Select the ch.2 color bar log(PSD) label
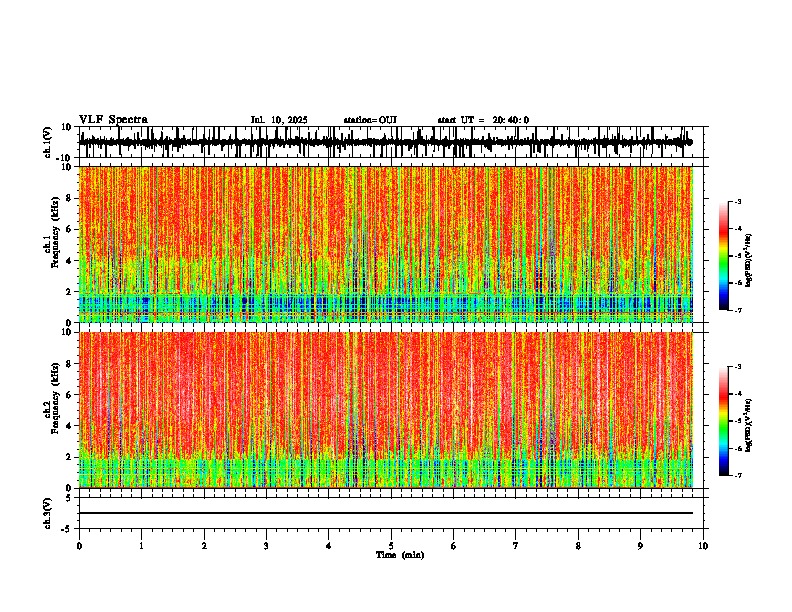 pos(749,425)
